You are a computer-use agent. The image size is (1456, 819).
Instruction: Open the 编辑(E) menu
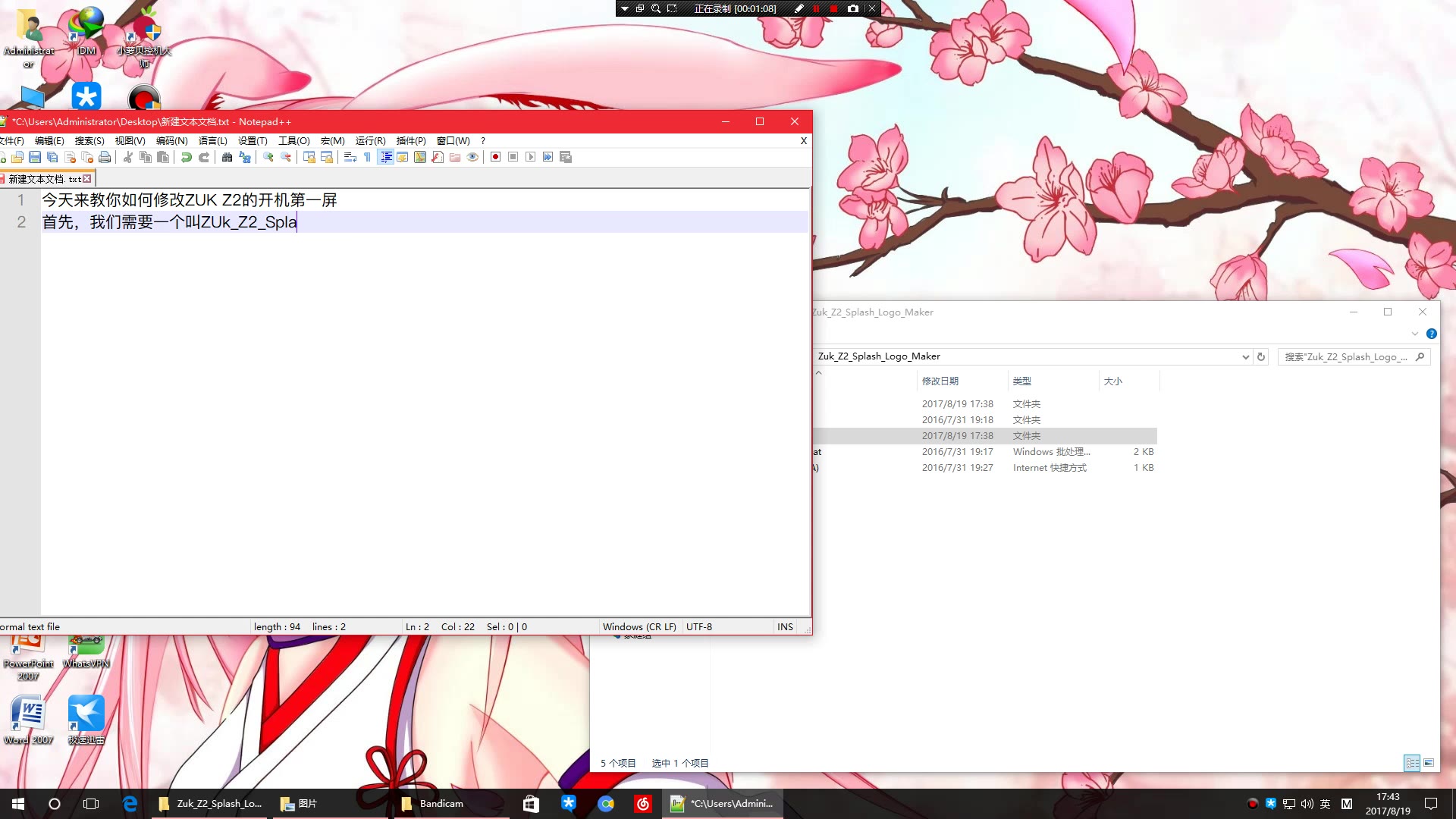49,141
